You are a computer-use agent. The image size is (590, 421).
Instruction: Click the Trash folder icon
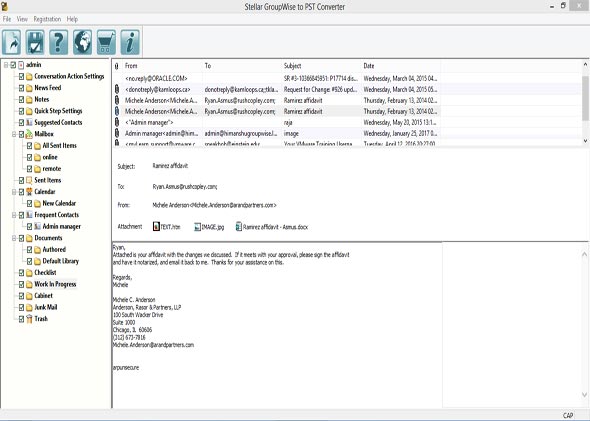click(29, 319)
